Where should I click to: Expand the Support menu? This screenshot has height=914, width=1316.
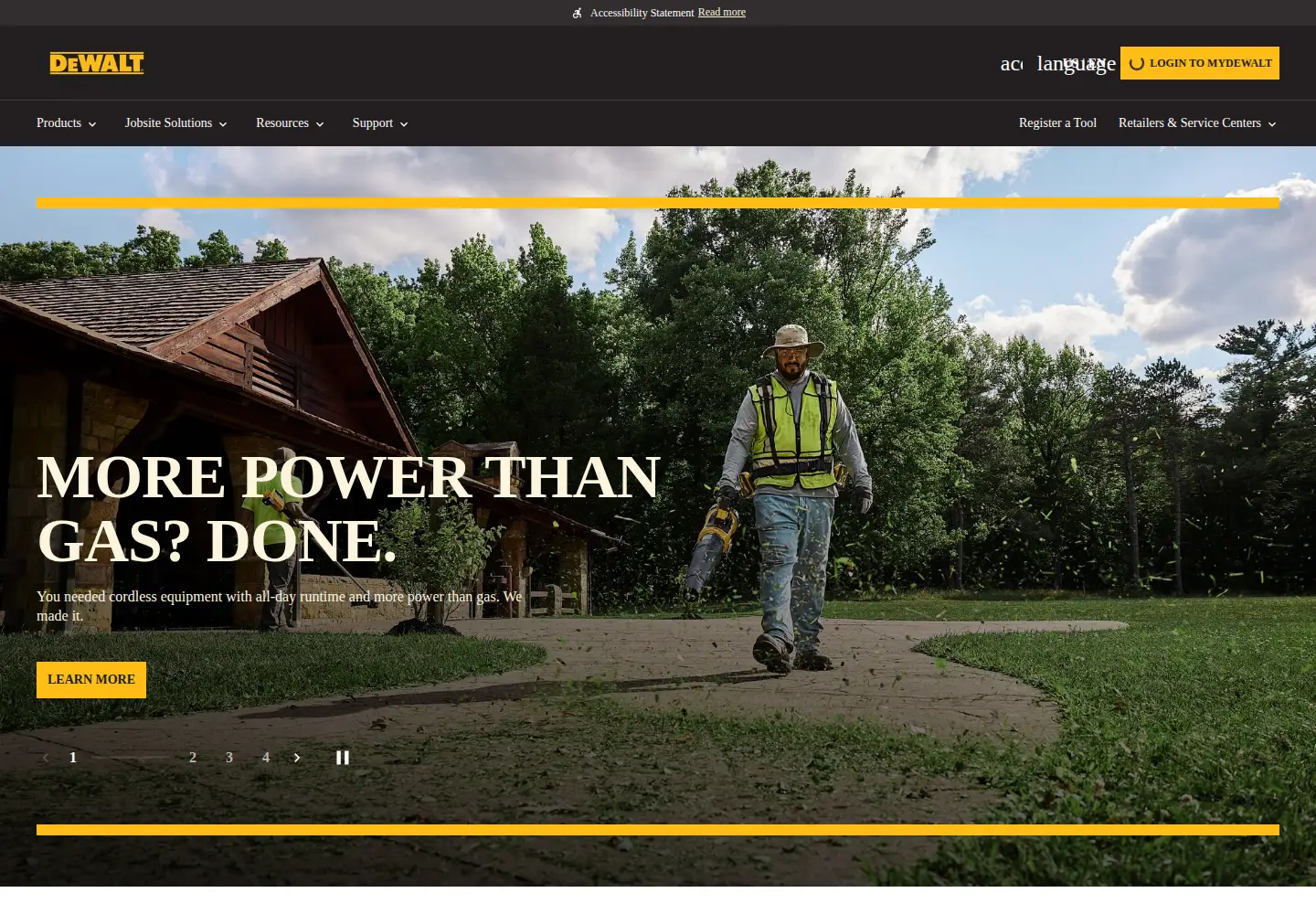tap(380, 123)
